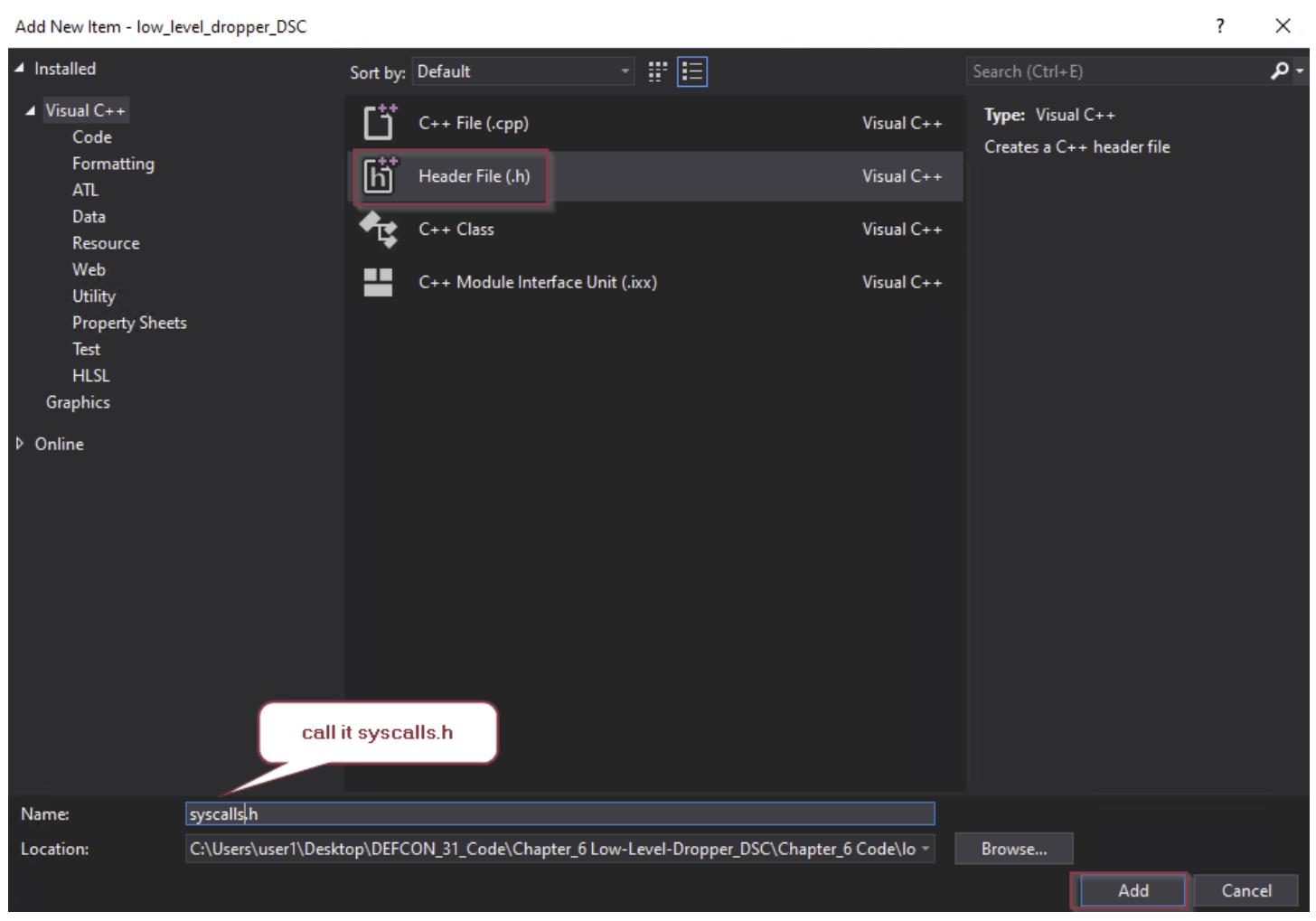This screenshot has height=921, width=1316.
Task: Select the Web category
Action: [x=89, y=269]
